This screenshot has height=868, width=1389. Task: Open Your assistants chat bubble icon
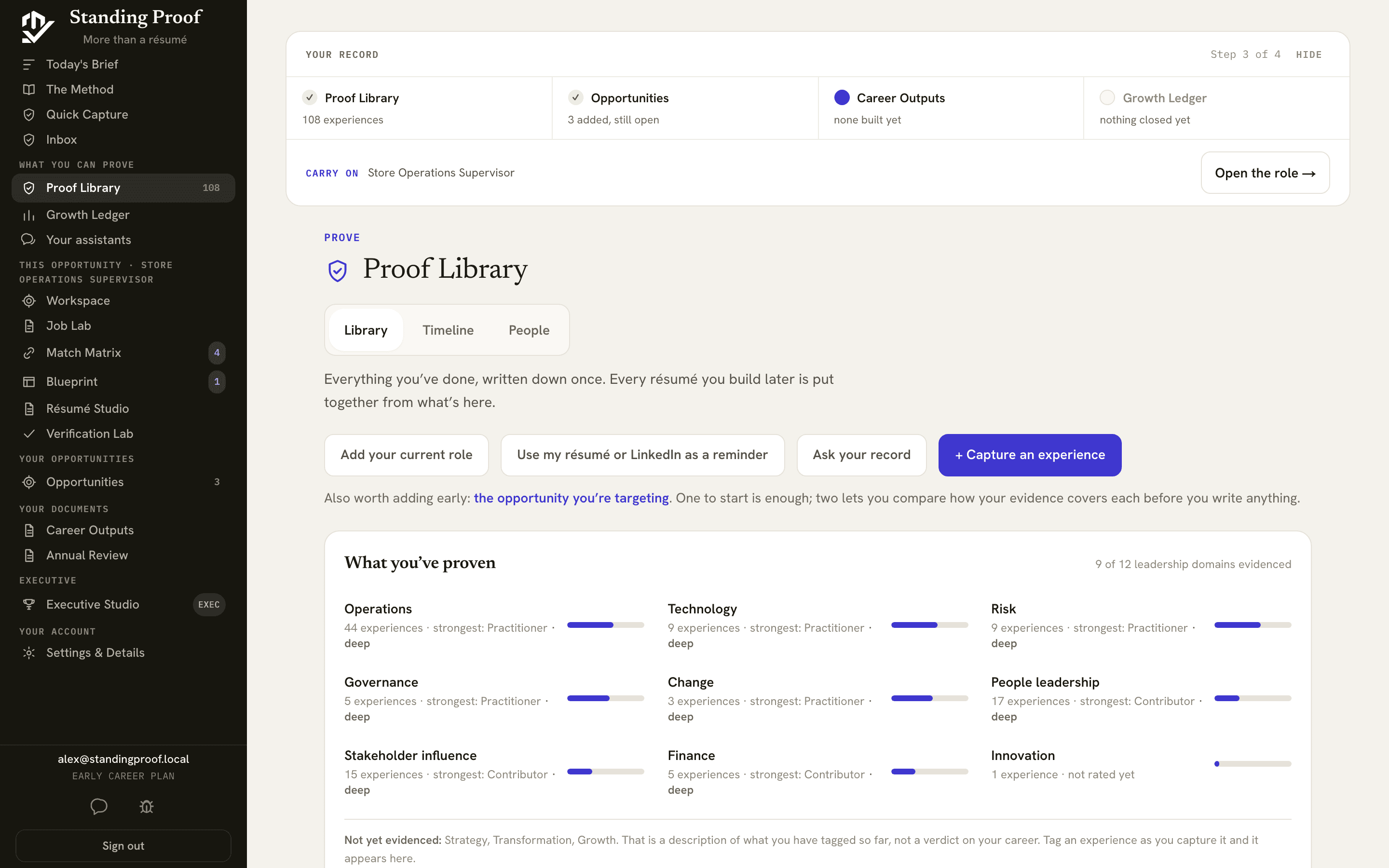(x=29, y=239)
